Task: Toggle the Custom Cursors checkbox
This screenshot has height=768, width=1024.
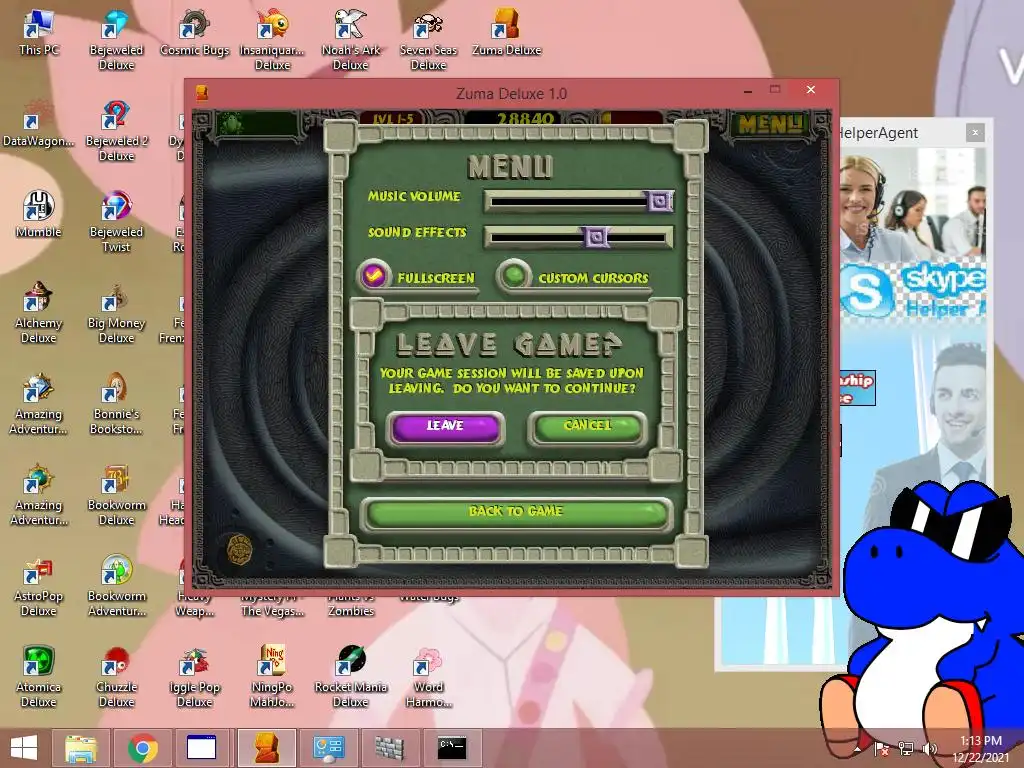Action: [514, 276]
